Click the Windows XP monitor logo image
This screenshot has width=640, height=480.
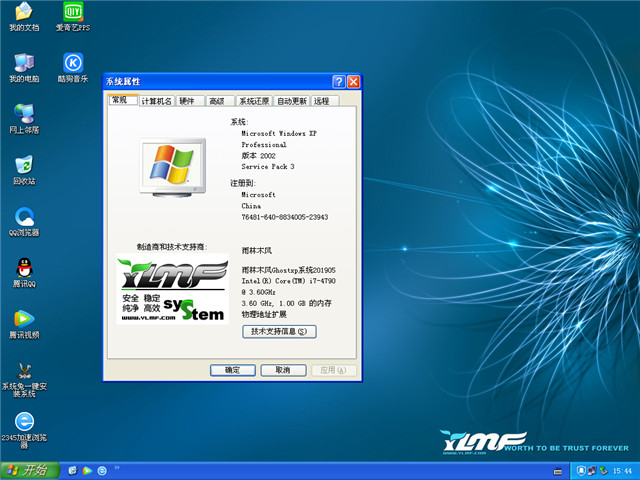pos(173,168)
